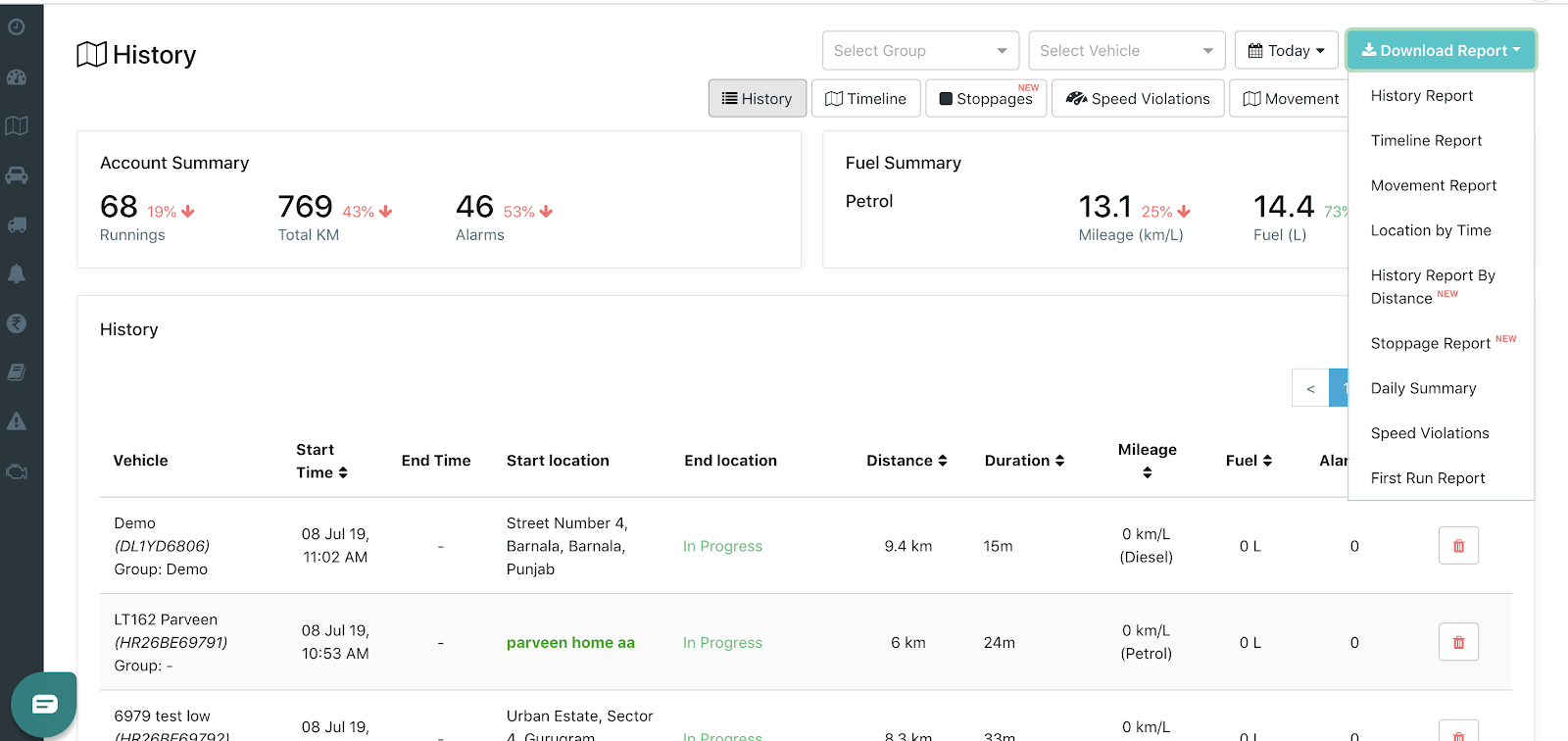
Task: Open the engine icon in the sidebar
Action: (x=17, y=471)
